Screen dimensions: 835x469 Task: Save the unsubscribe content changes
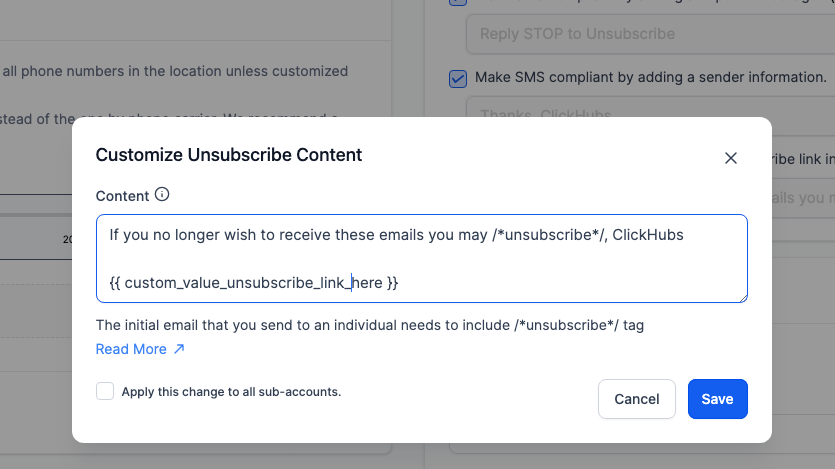click(x=717, y=399)
